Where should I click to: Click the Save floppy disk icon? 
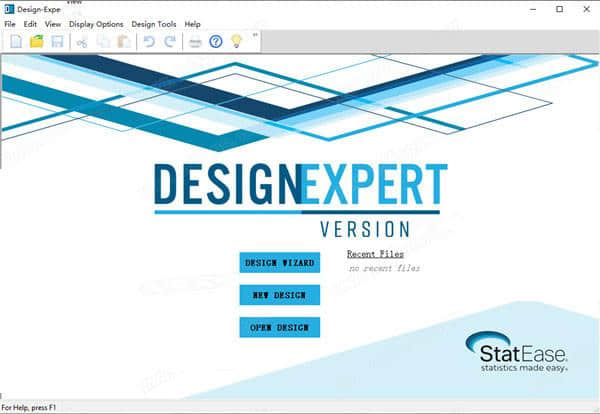57,41
